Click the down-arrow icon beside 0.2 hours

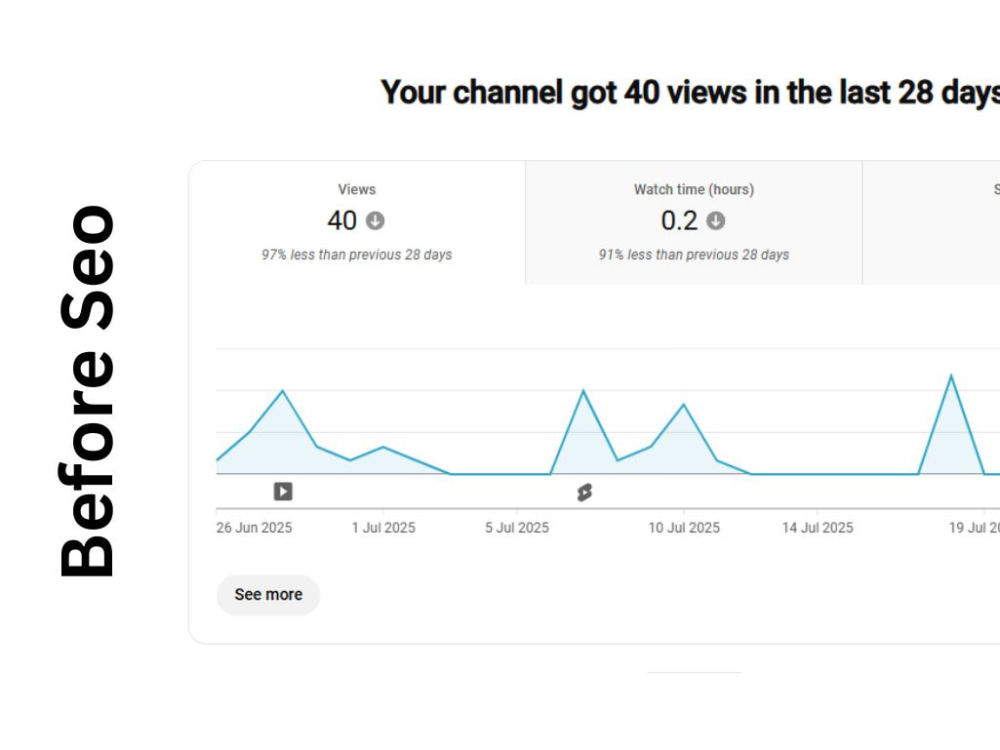click(716, 221)
